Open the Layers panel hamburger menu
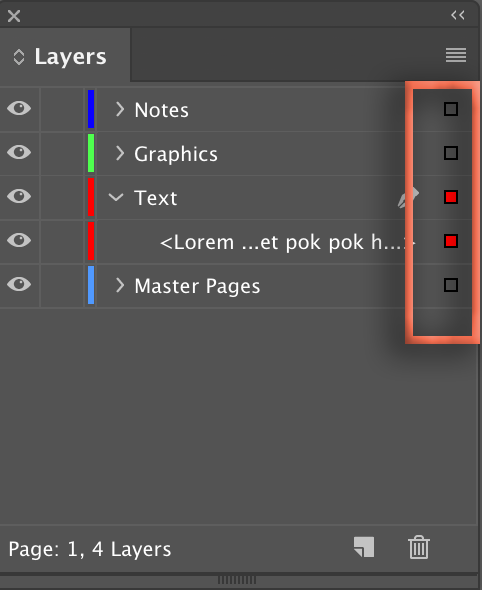This screenshot has height=590, width=482. point(456,55)
